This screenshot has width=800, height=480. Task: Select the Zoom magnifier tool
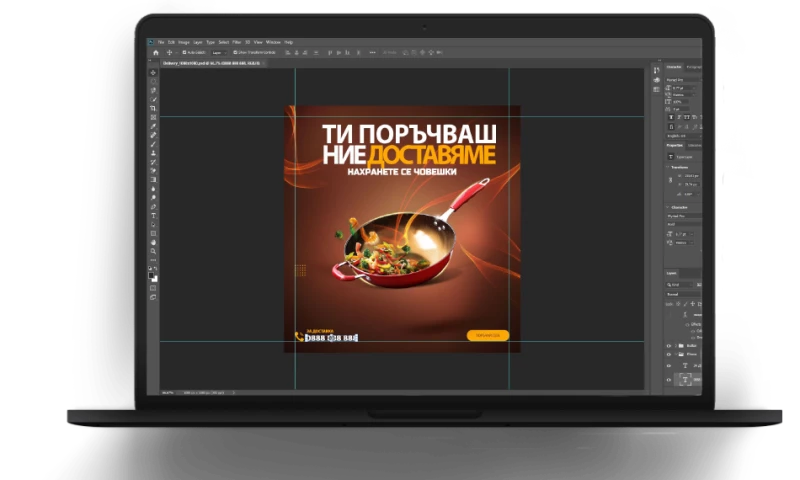pyautogui.click(x=153, y=251)
